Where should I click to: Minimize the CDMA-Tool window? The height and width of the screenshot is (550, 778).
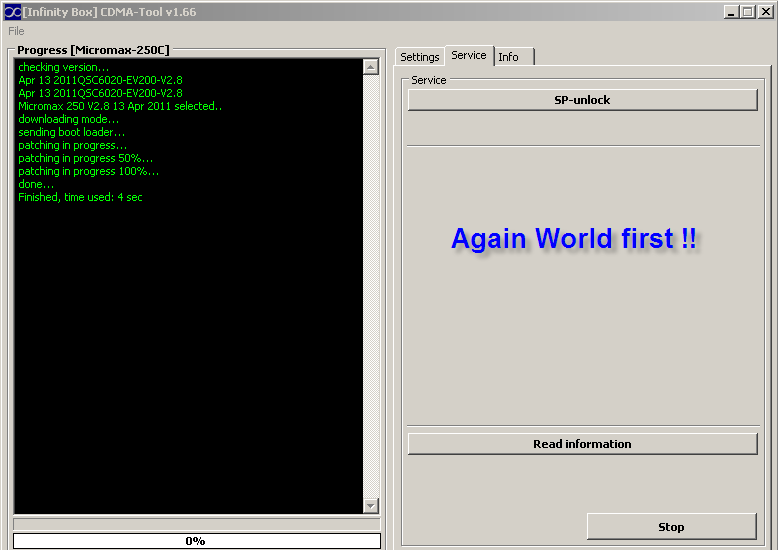[731, 12]
